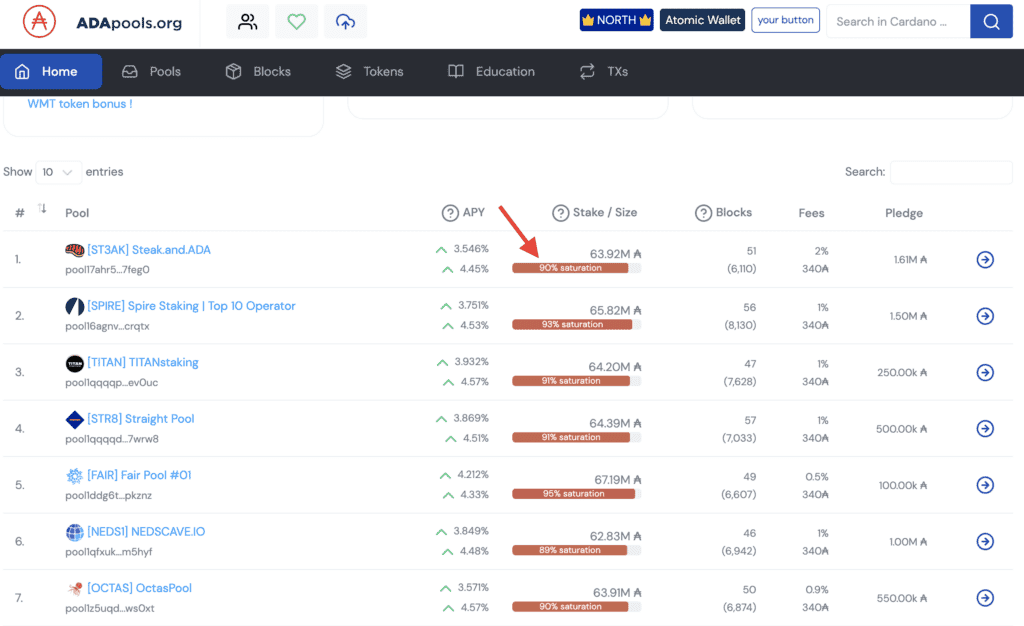The image size is (1024, 626).
Task: Open details arrow for Steak.and.ADA pool
Action: [x=984, y=260]
